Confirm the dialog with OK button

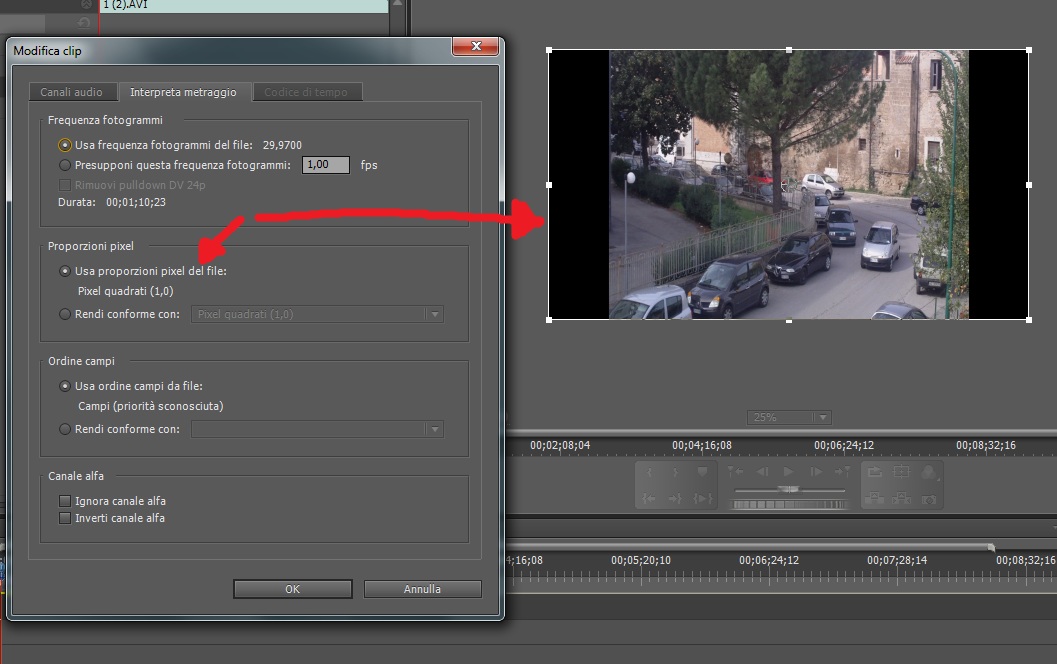click(x=293, y=589)
